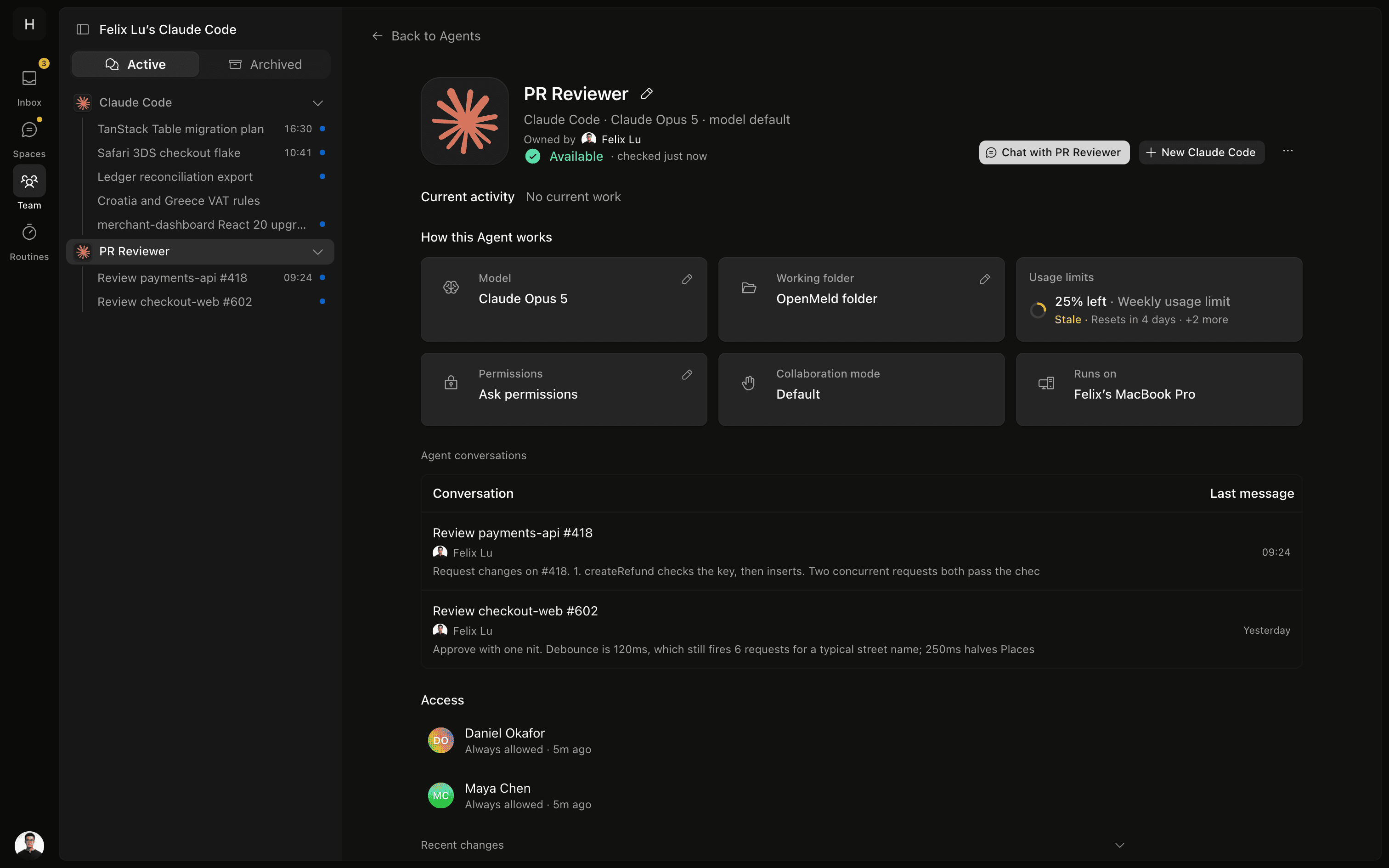The height and width of the screenshot is (868, 1389).
Task: Go Back to Agents
Action: (x=426, y=36)
